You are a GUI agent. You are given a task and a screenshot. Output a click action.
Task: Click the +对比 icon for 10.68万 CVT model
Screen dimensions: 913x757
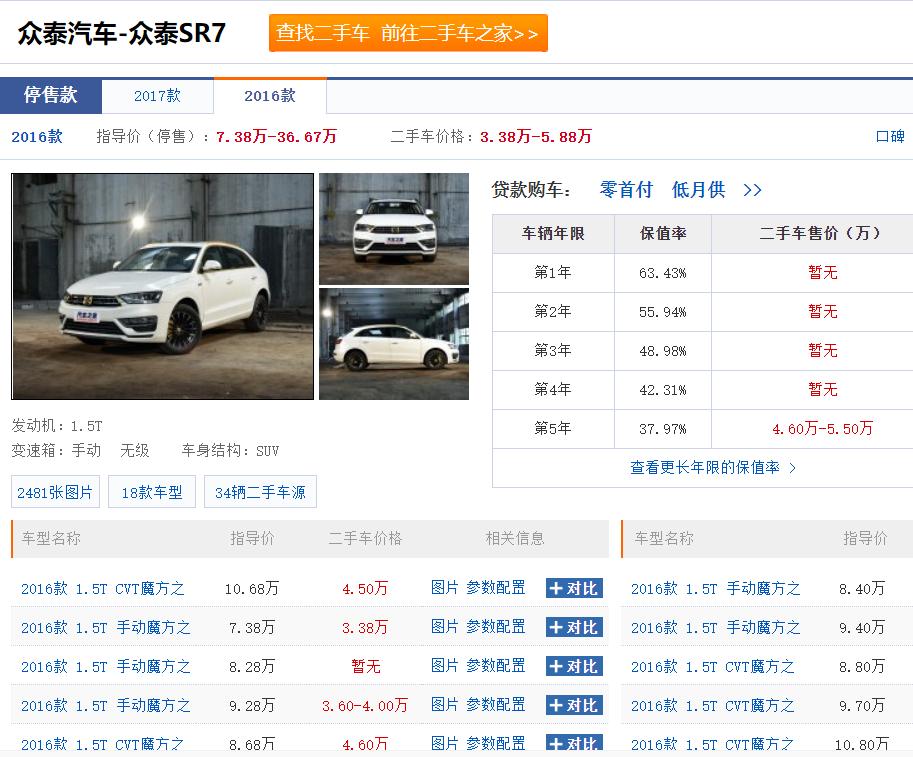(573, 589)
